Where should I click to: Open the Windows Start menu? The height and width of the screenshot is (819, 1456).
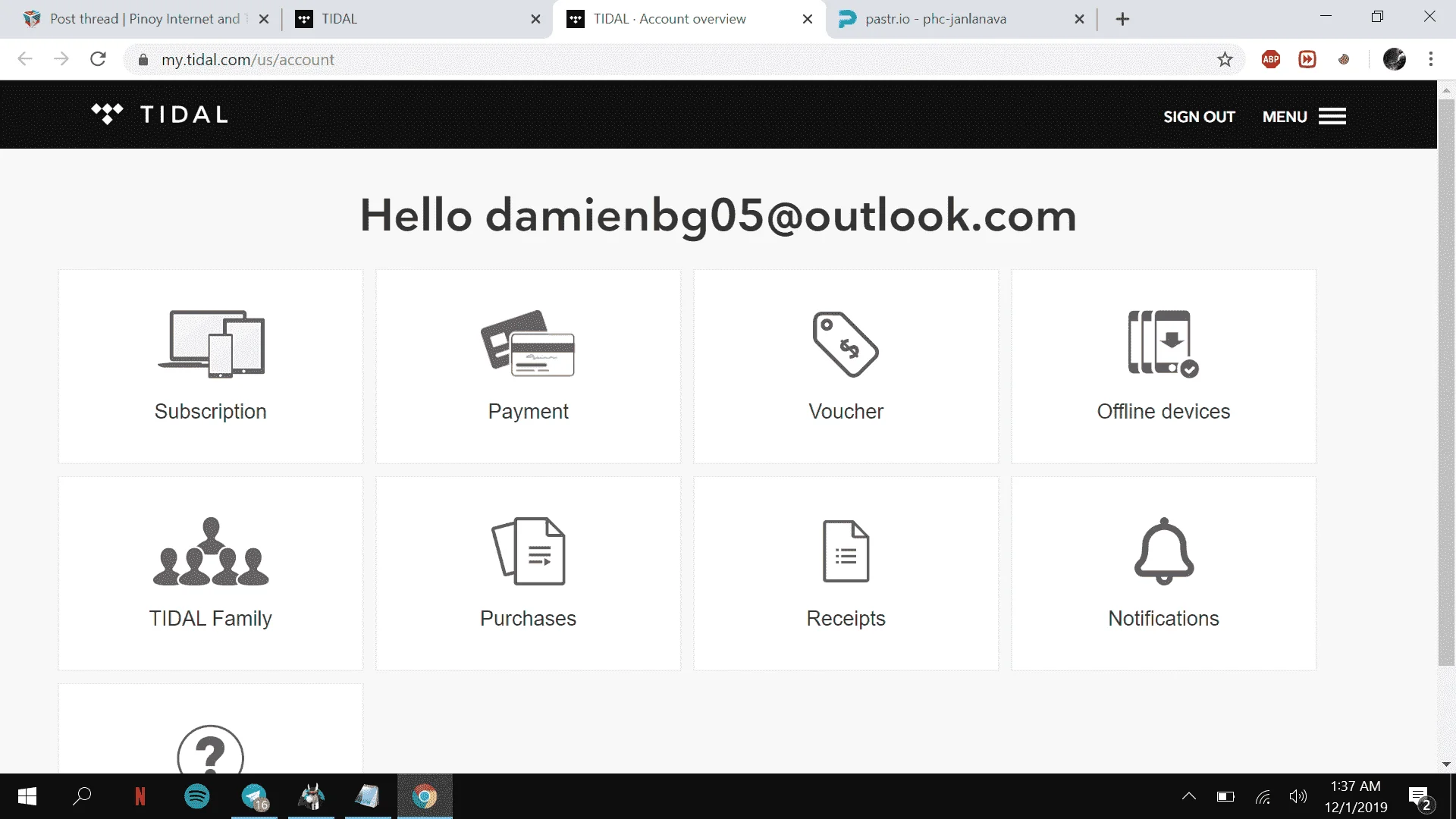(27, 796)
